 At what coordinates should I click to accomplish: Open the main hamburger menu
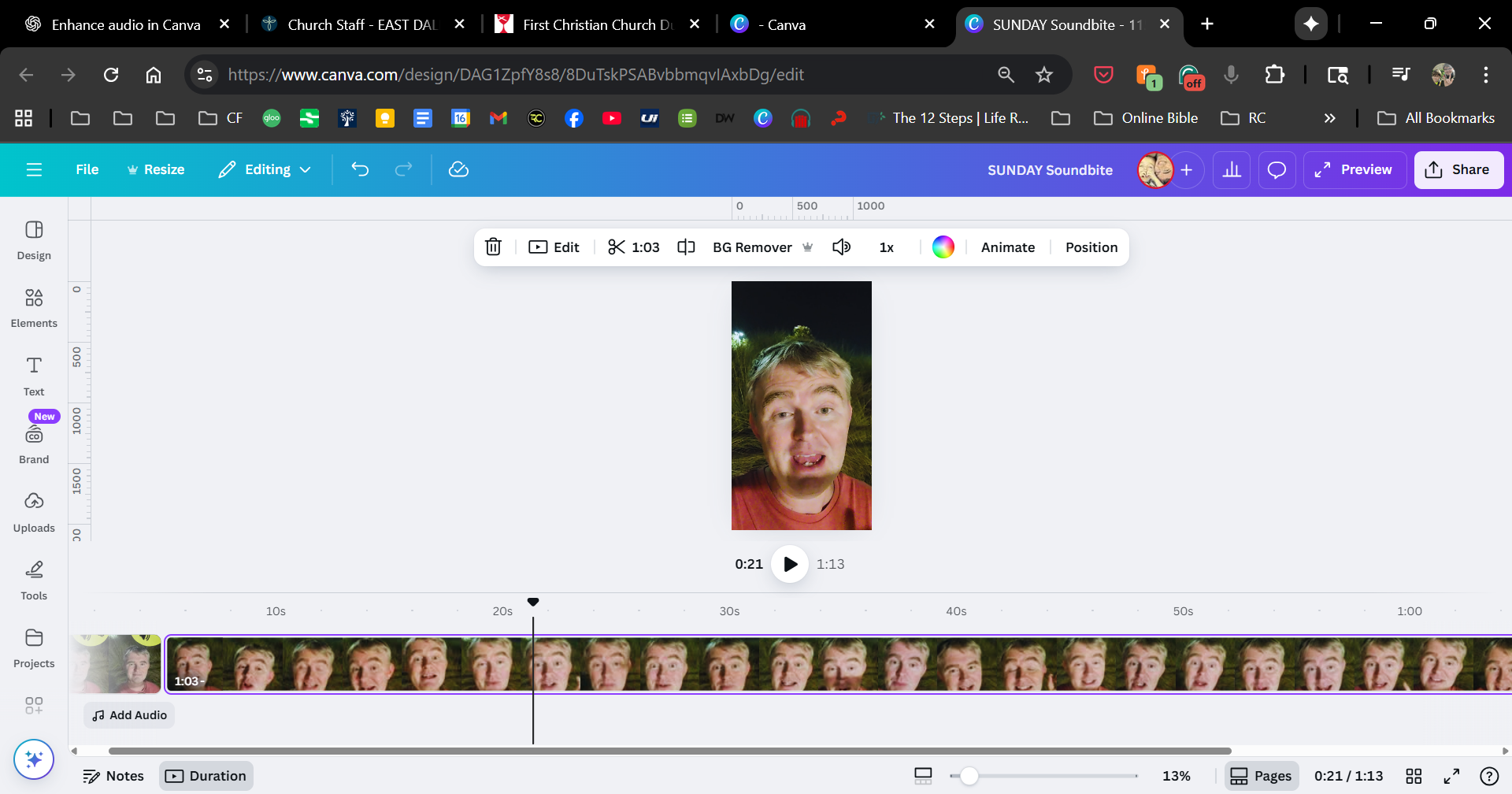click(34, 169)
